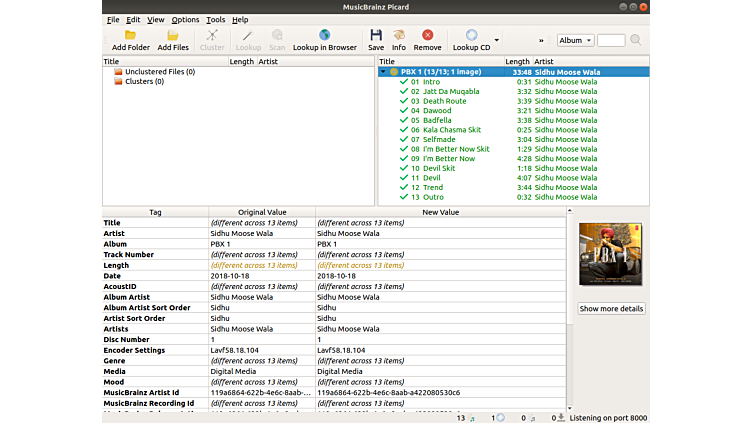752x423 pixels.
Task: Click the Show more details button
Action: pos(612,309)
